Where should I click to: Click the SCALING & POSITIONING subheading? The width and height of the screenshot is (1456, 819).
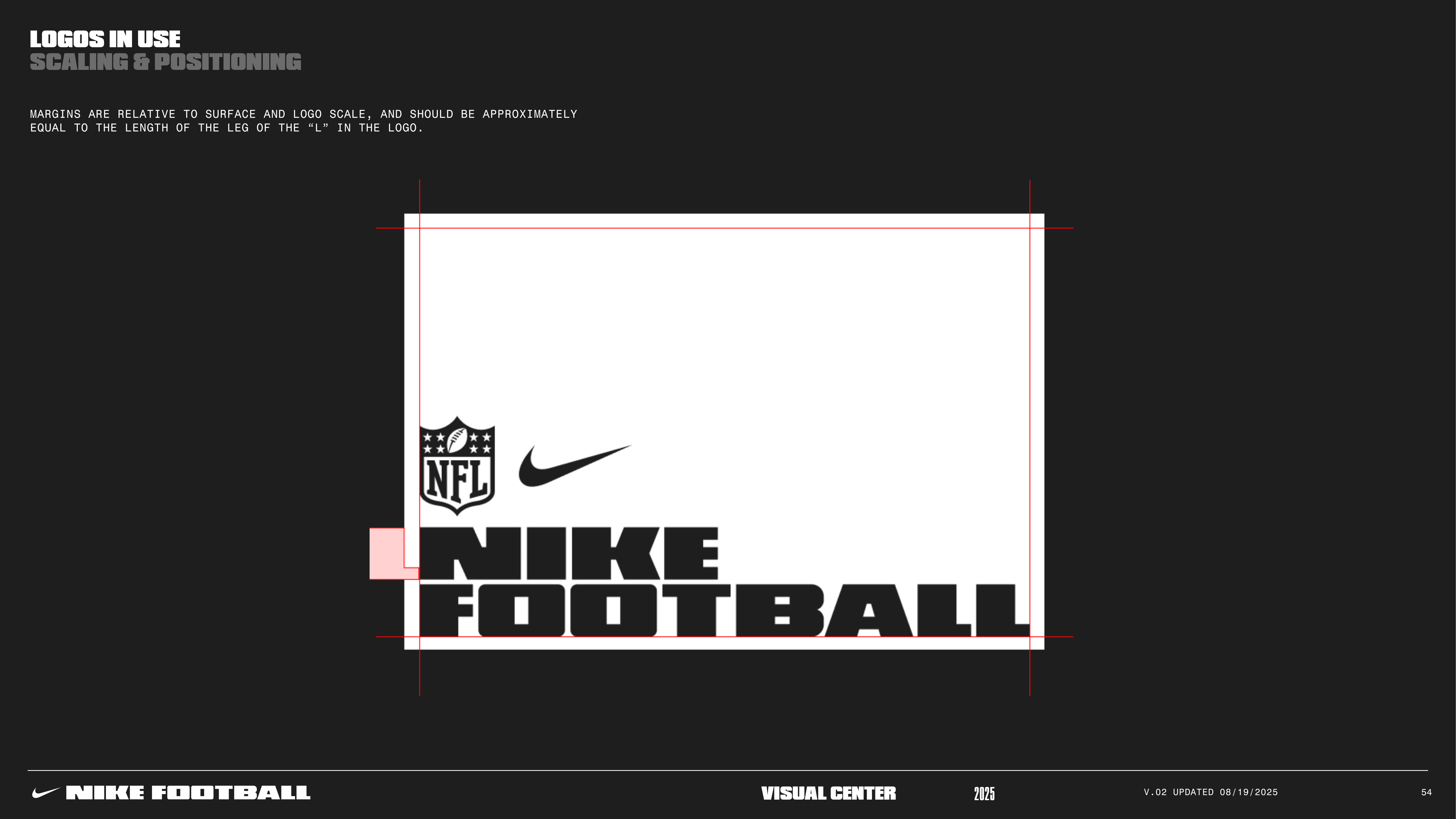pyautogui.click(x=166, y=62)
